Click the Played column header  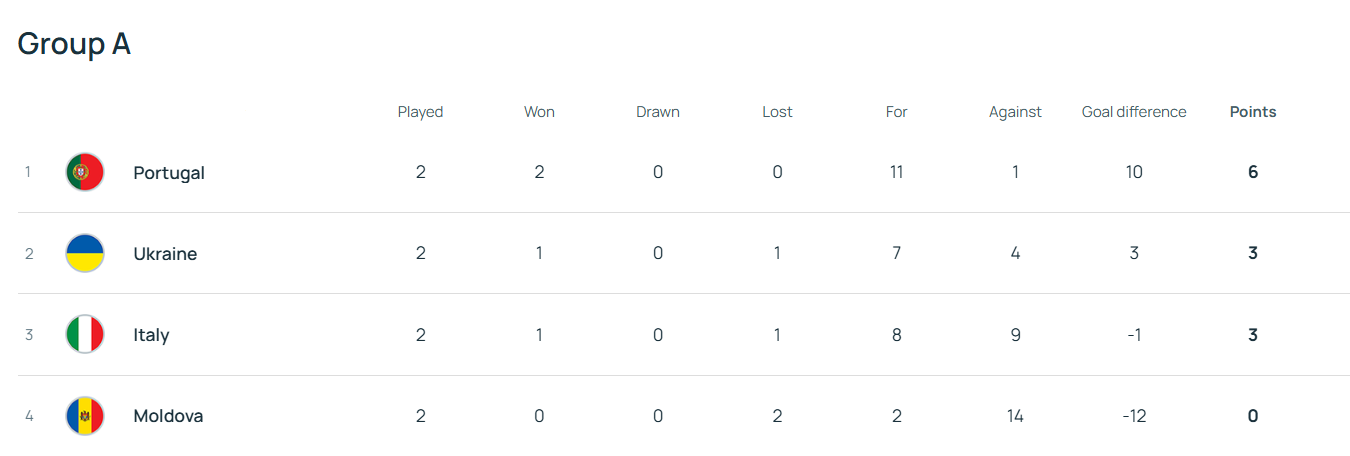(420, 112)
